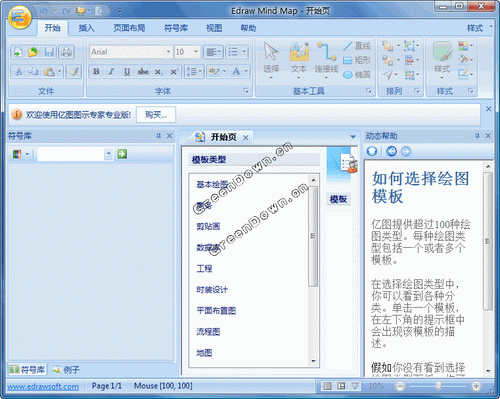Copy selection using copy icon
The image size is (500, 399).
pos(33,71)
